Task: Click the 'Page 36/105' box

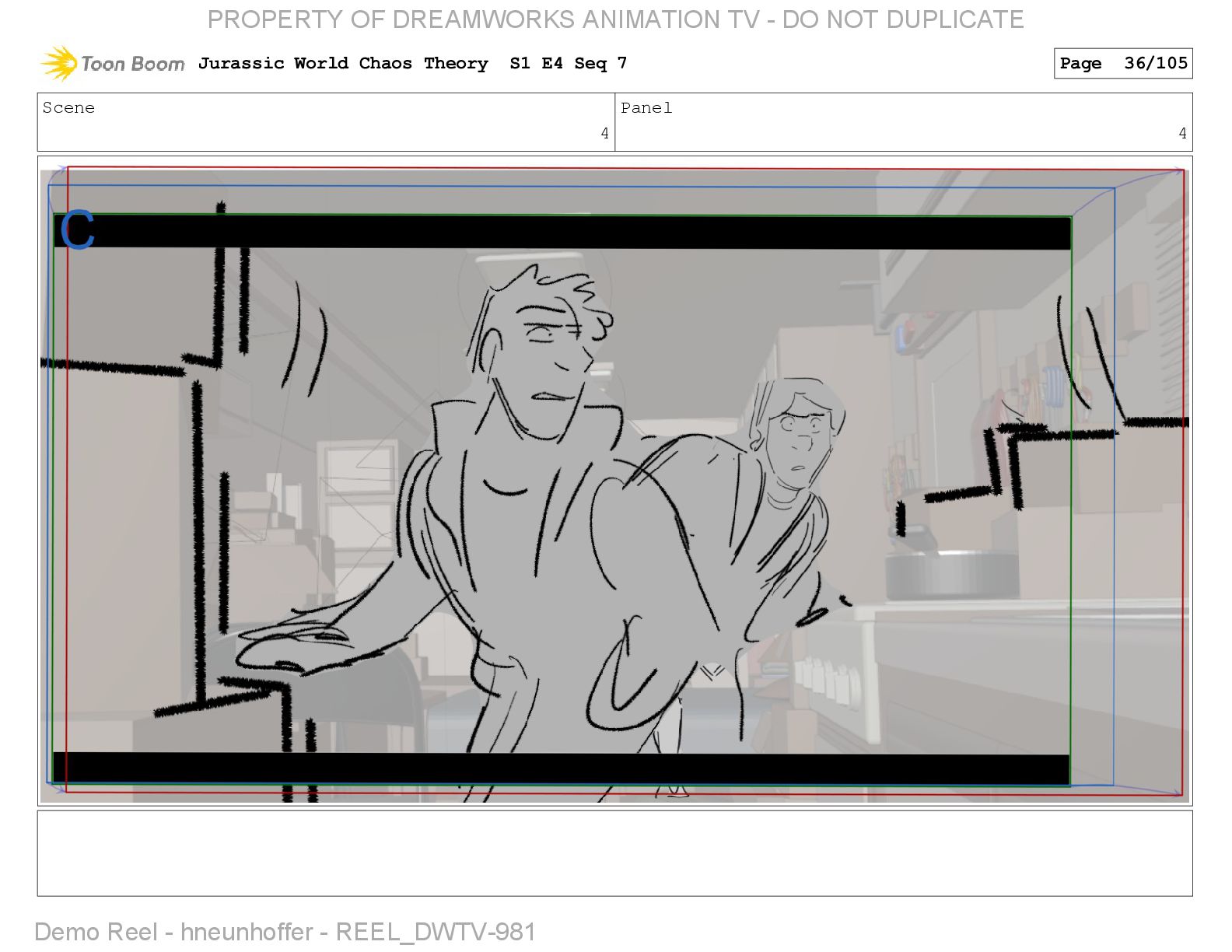Action: pyautogui.click(x=1123, y=64)
